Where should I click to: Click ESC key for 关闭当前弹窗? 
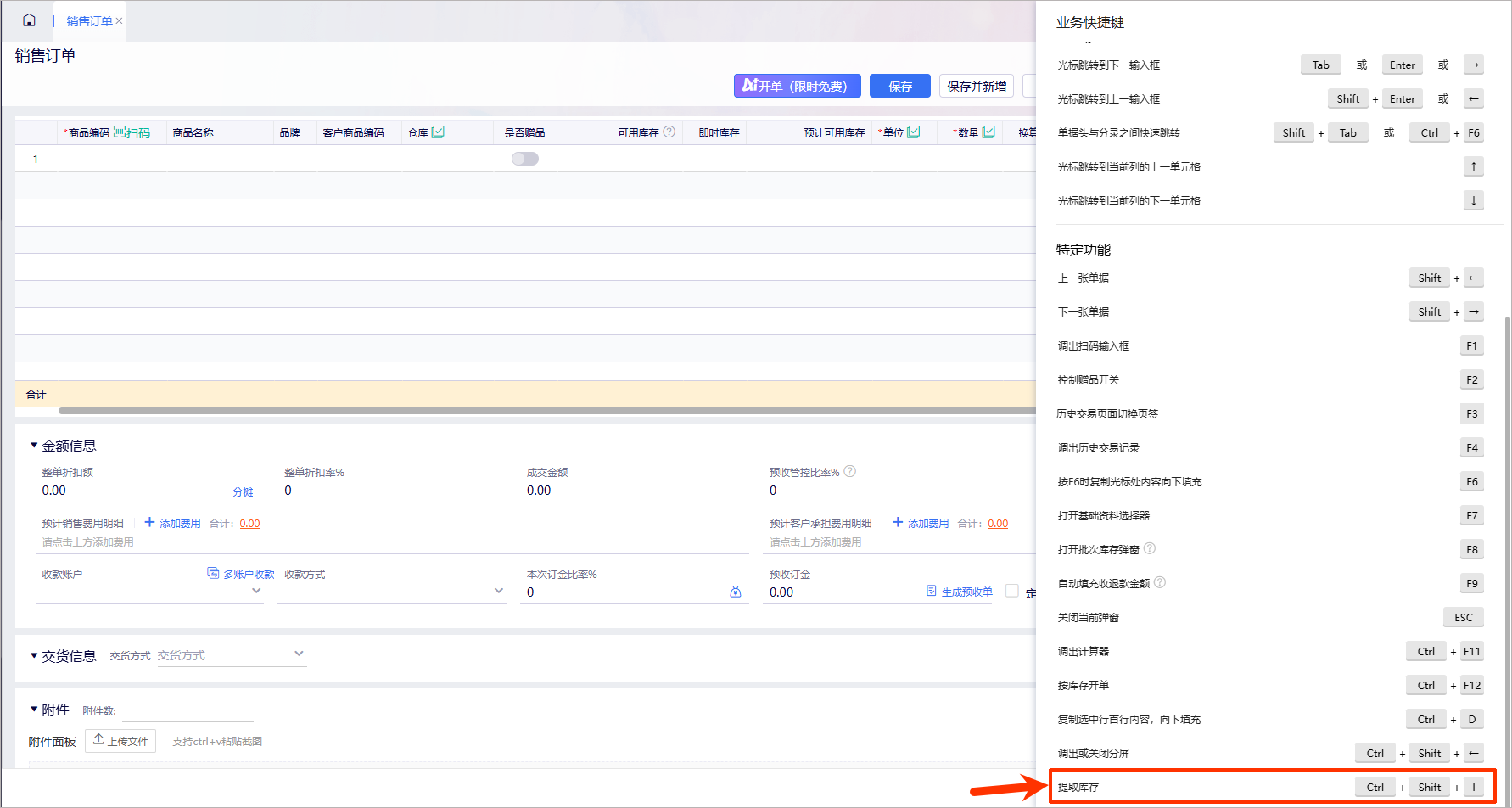[x=1464, y=617]
